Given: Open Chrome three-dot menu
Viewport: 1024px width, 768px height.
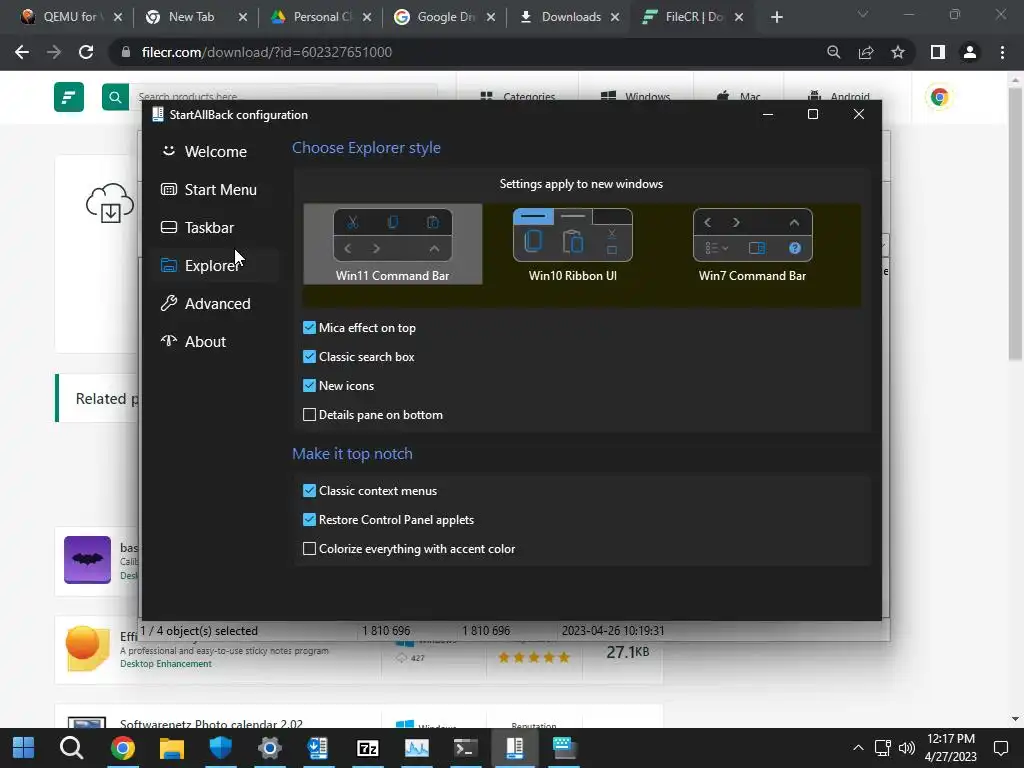Looking at the screenshot, I should point(1002,52).
